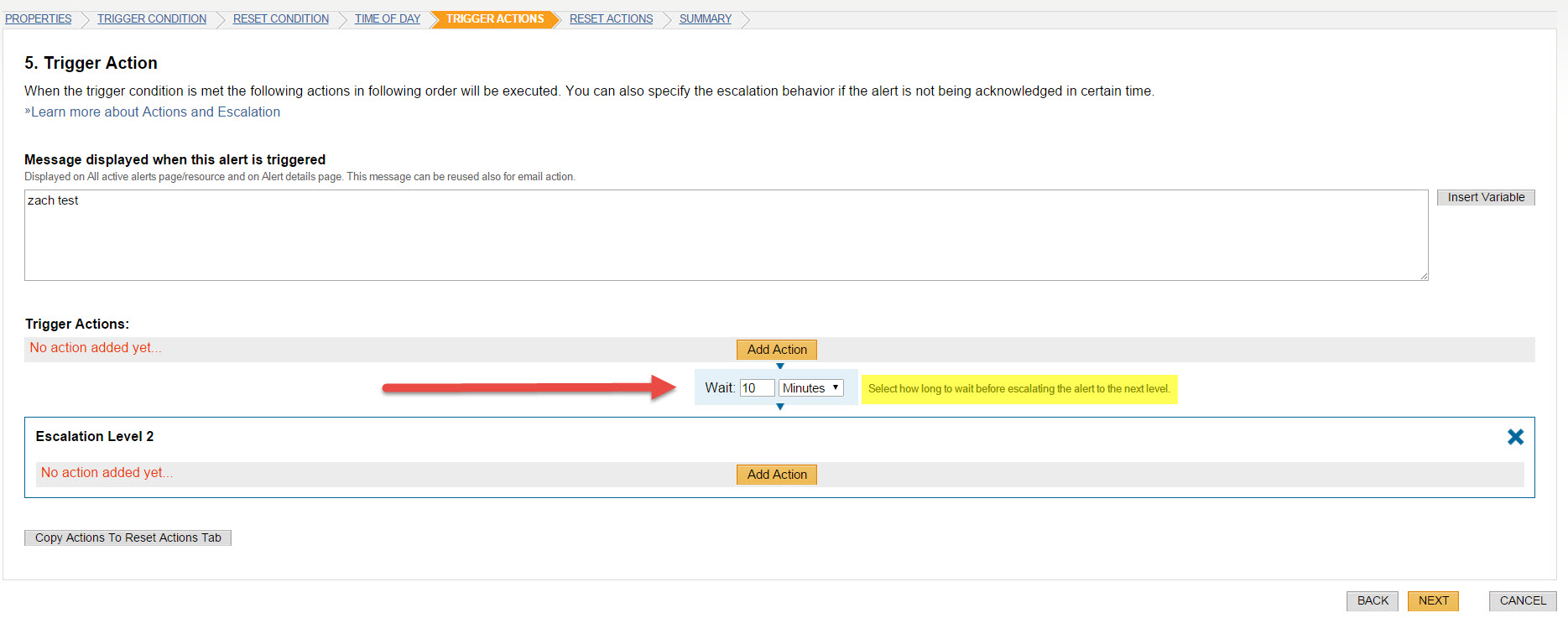This screenshot has height=618, width=1568.
Task: Remove Escalation Level 2 with the X icon
Action: (x=1515, y=437)
